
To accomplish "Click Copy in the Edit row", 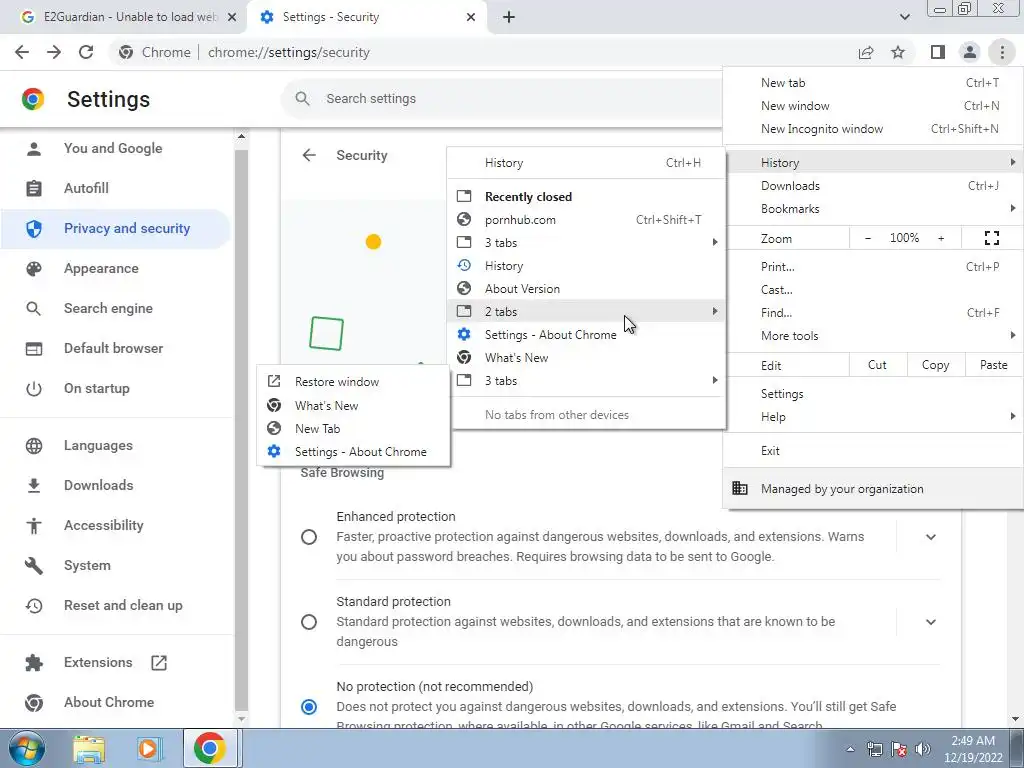I will click(936, 365).
